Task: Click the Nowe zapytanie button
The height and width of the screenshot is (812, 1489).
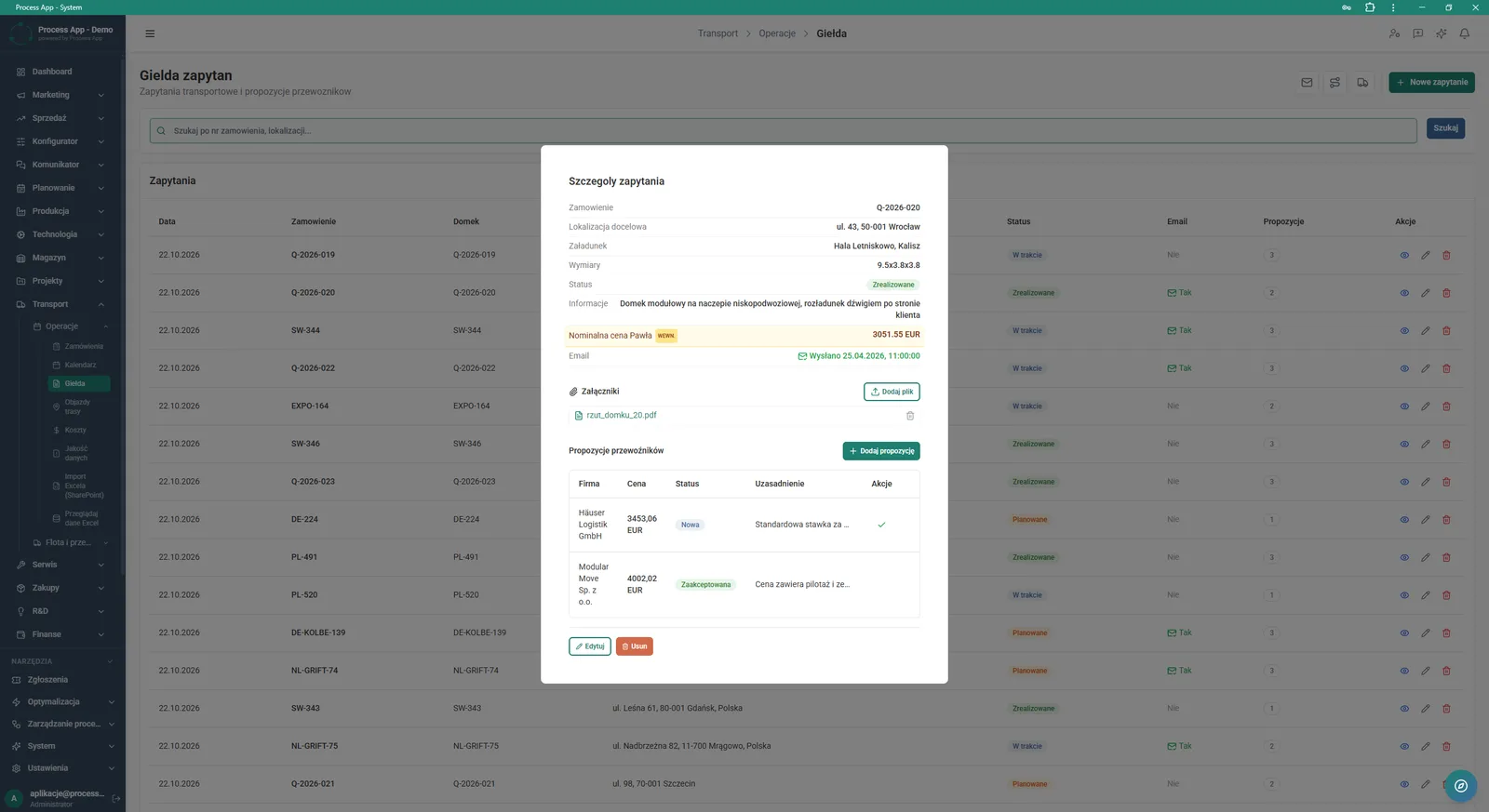Action: 1431,82
